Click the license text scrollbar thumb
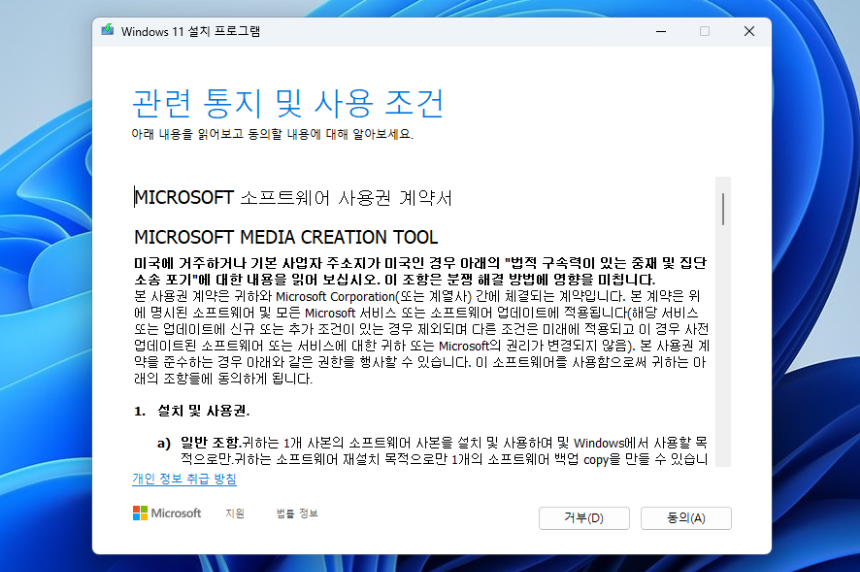The image size is (860, 572). click(723, 209)
